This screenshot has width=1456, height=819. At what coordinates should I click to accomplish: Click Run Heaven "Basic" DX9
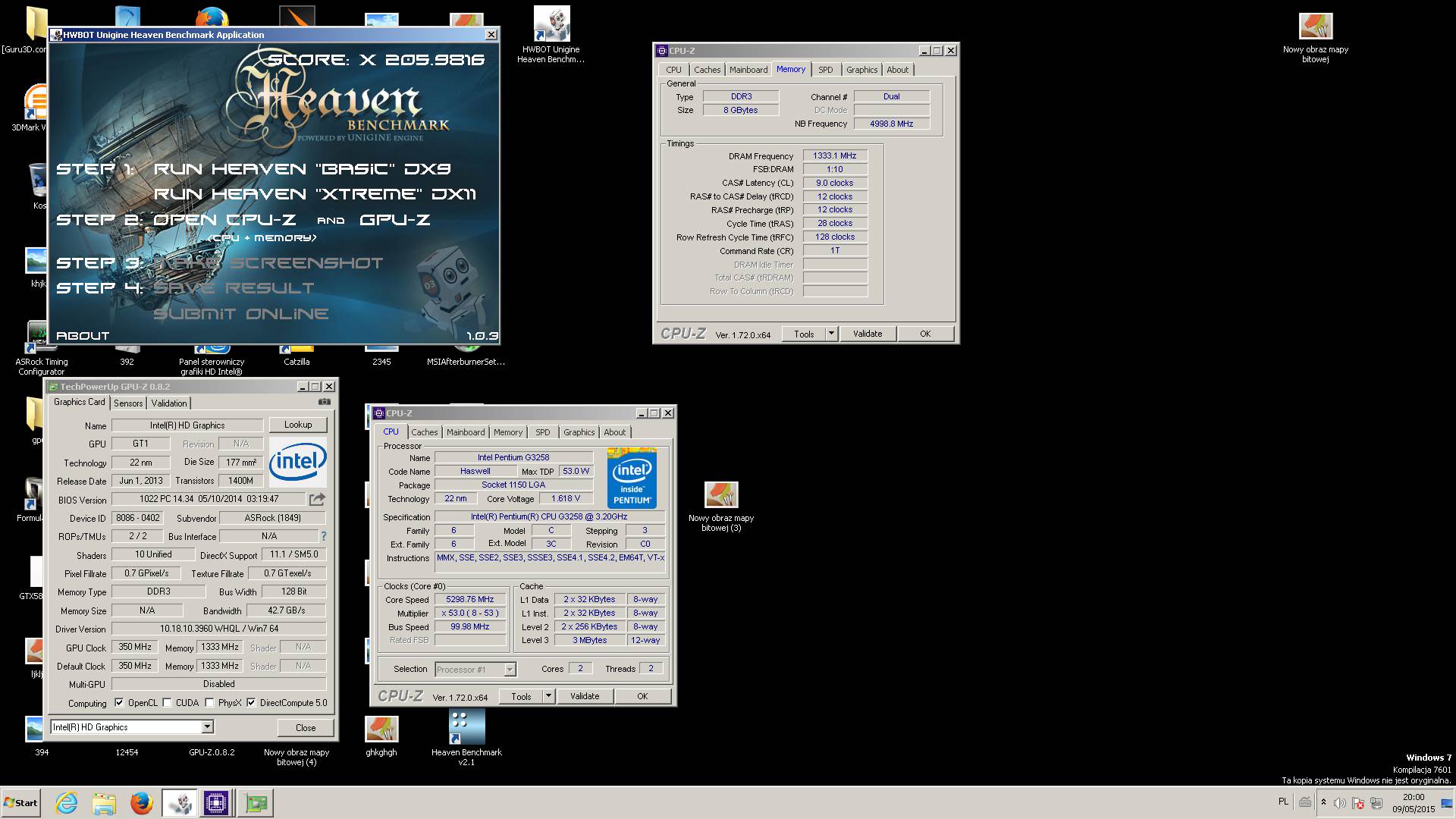click(302, 168)
